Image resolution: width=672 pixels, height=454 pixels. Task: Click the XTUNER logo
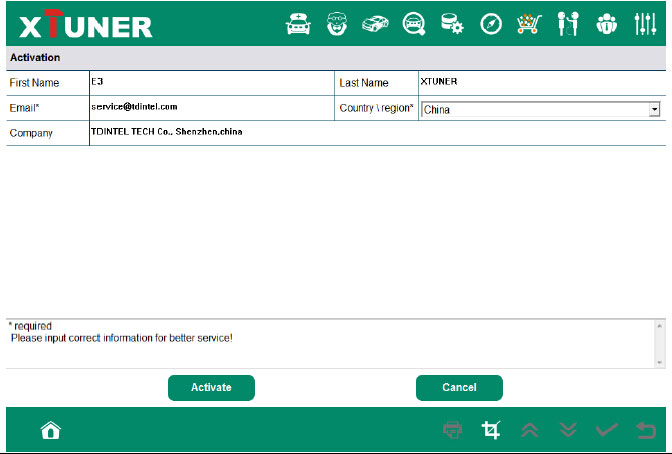coord(86,24)
